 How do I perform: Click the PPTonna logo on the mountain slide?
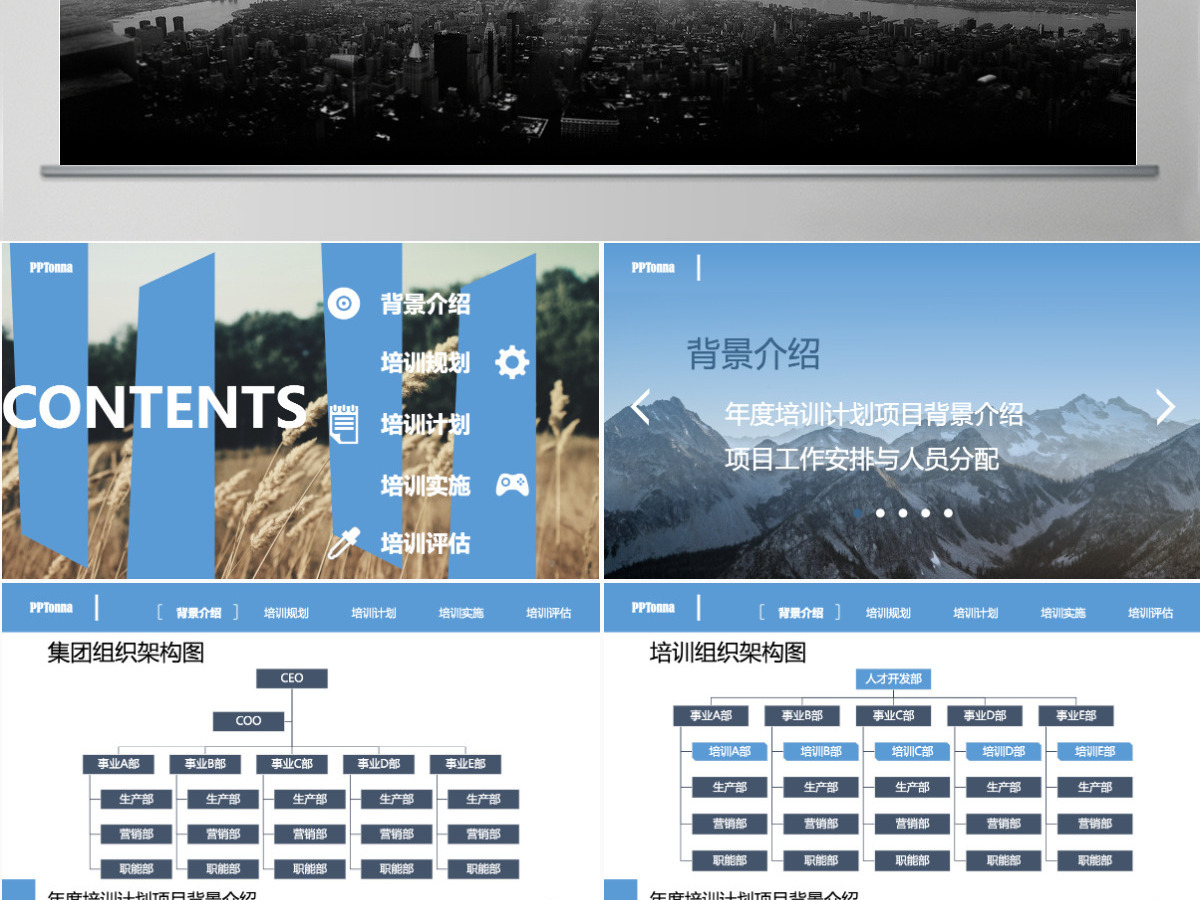653,267
